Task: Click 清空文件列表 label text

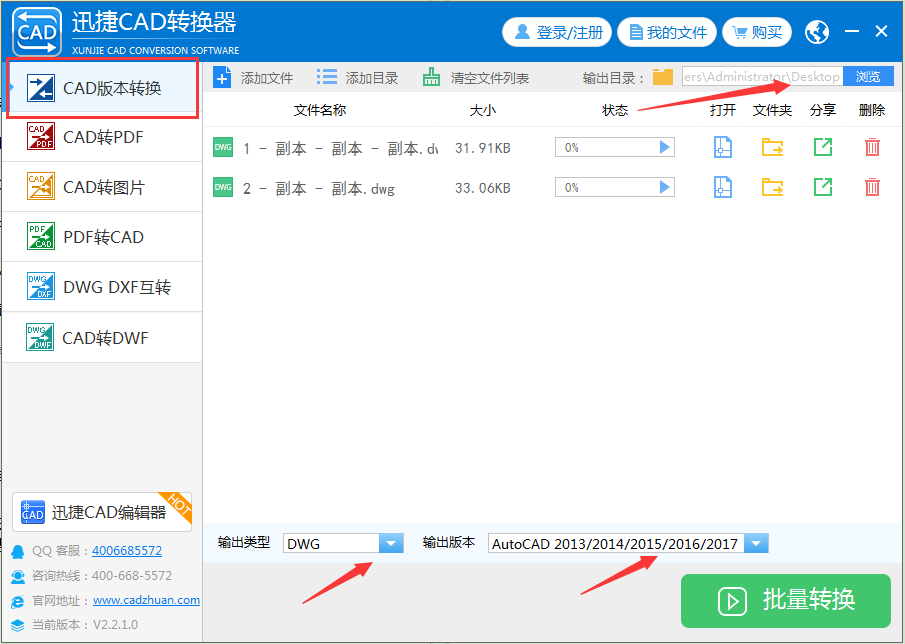Action: (x=489, y=78)
